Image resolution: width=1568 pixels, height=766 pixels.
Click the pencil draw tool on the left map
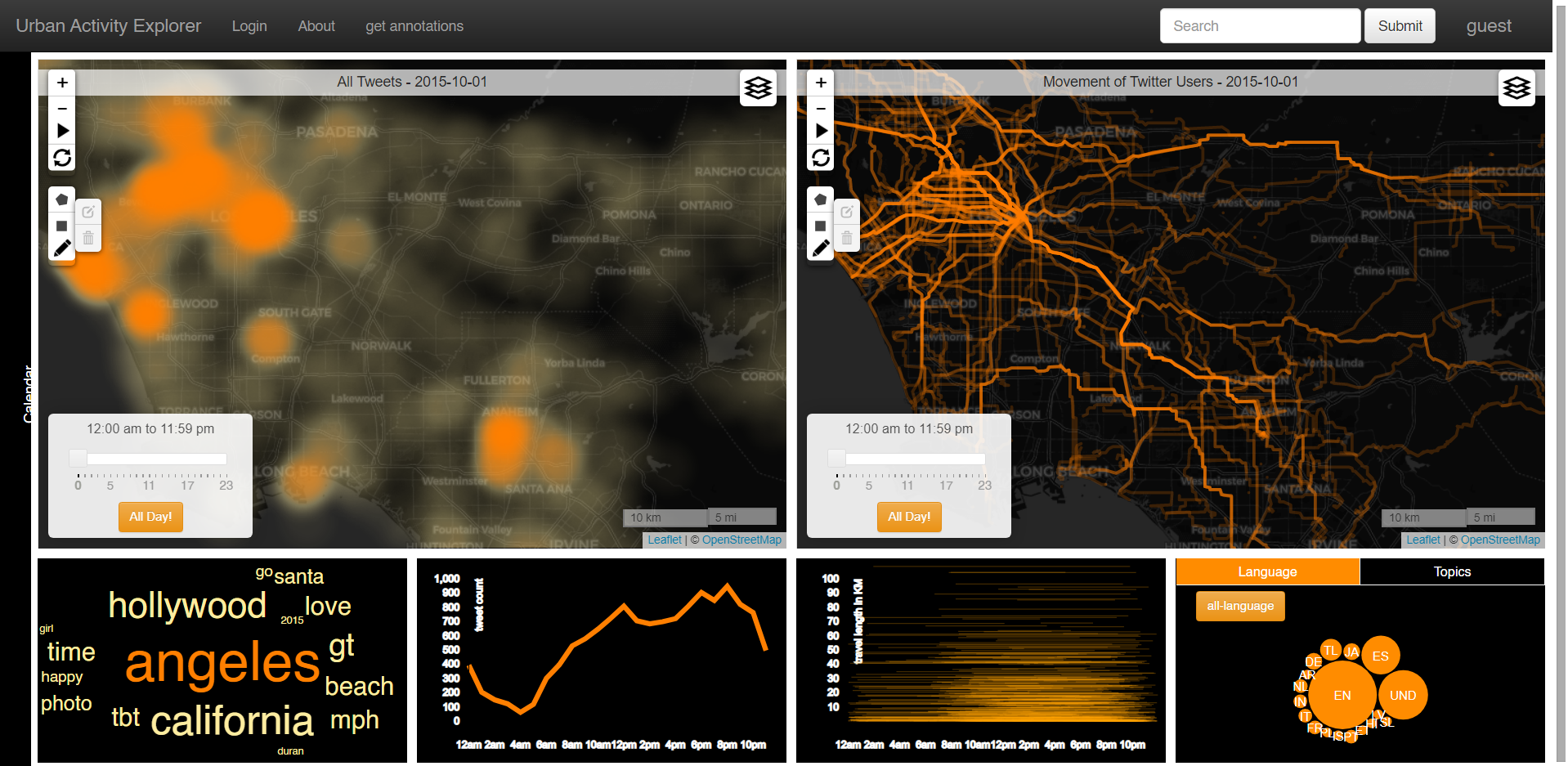[61, 249]
